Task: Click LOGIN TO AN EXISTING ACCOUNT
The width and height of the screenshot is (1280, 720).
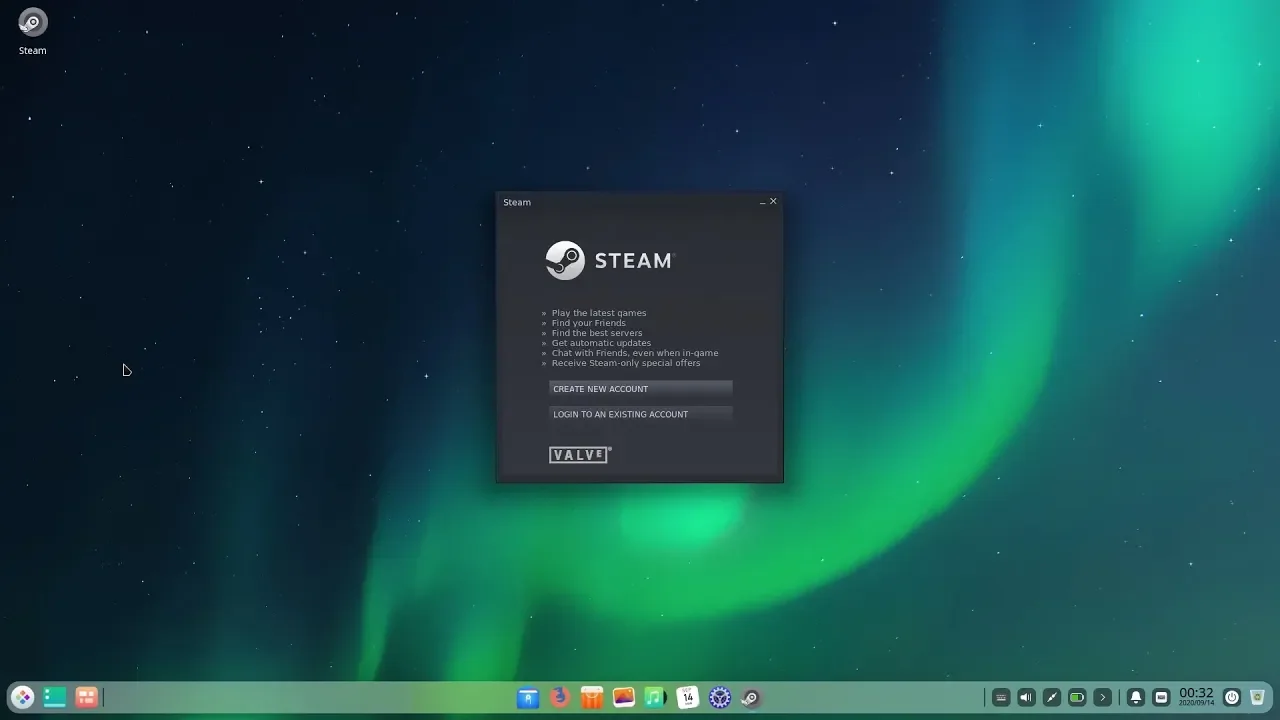Action: coord(640,414)
